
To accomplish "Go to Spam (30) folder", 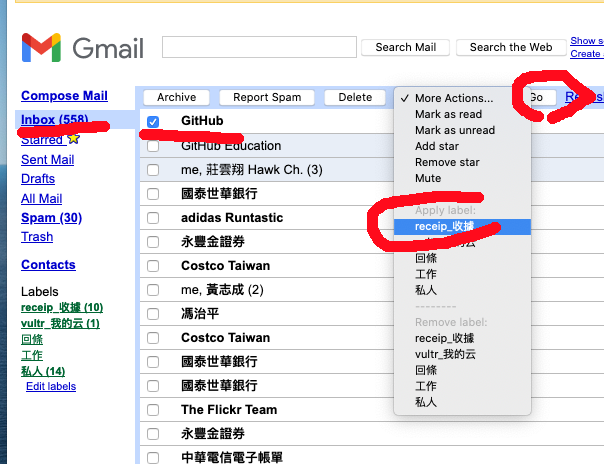I will click(x=51, y=218).
